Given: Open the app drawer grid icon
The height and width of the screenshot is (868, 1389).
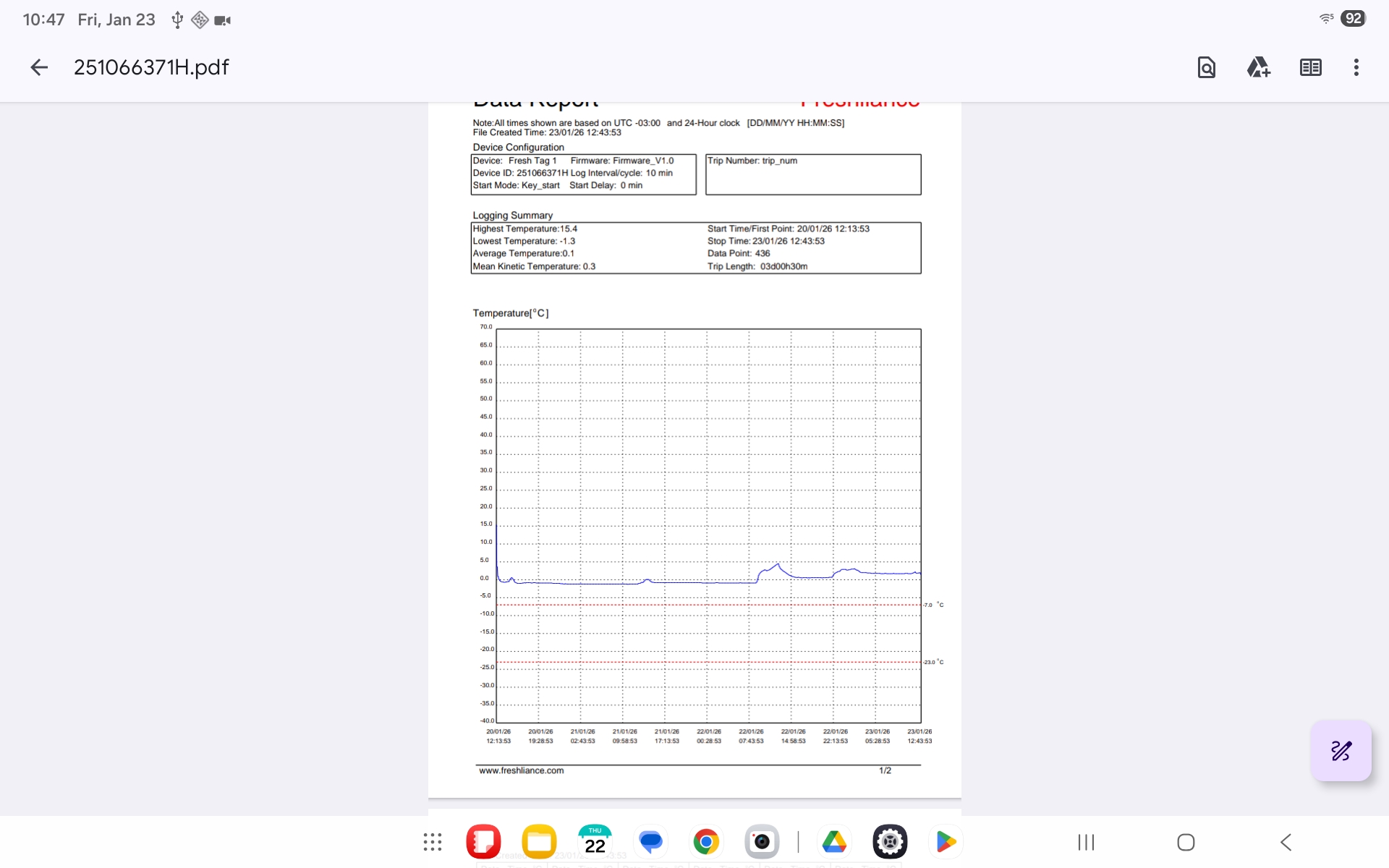Looking at the screenshot, I should (x=433, y=842).
